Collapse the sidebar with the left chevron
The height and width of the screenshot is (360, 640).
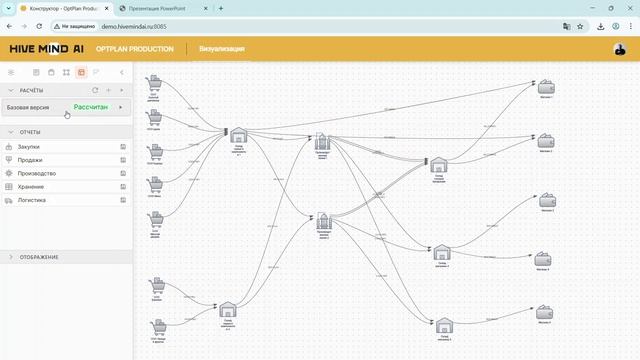click(122, 72)
